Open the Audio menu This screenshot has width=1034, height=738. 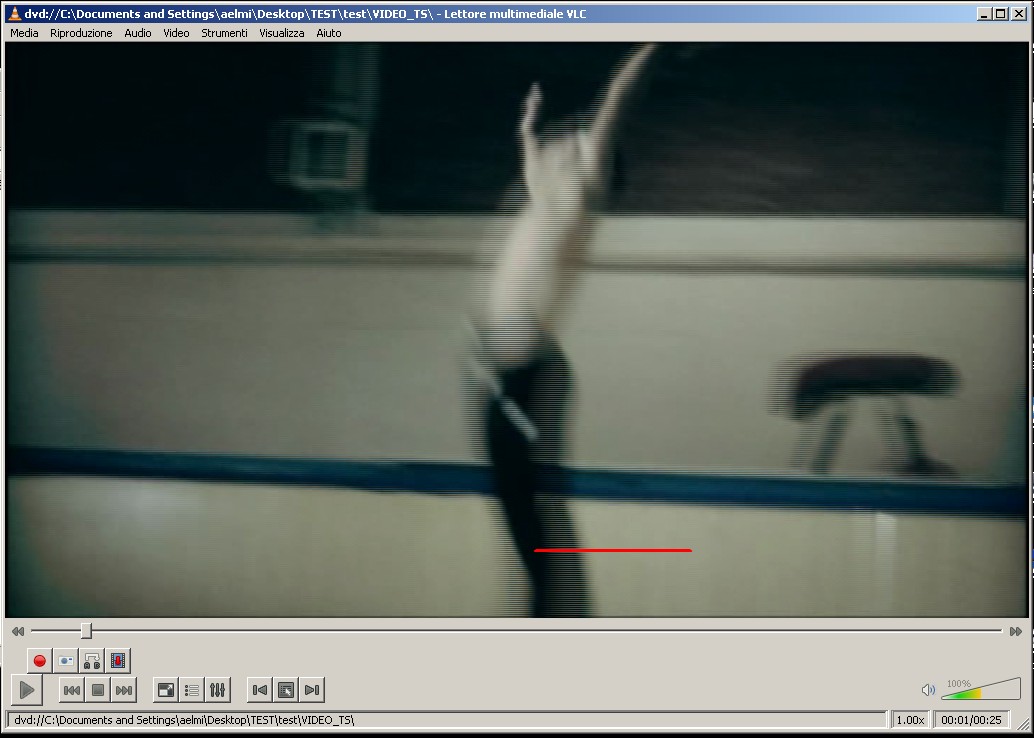point(138,33)
